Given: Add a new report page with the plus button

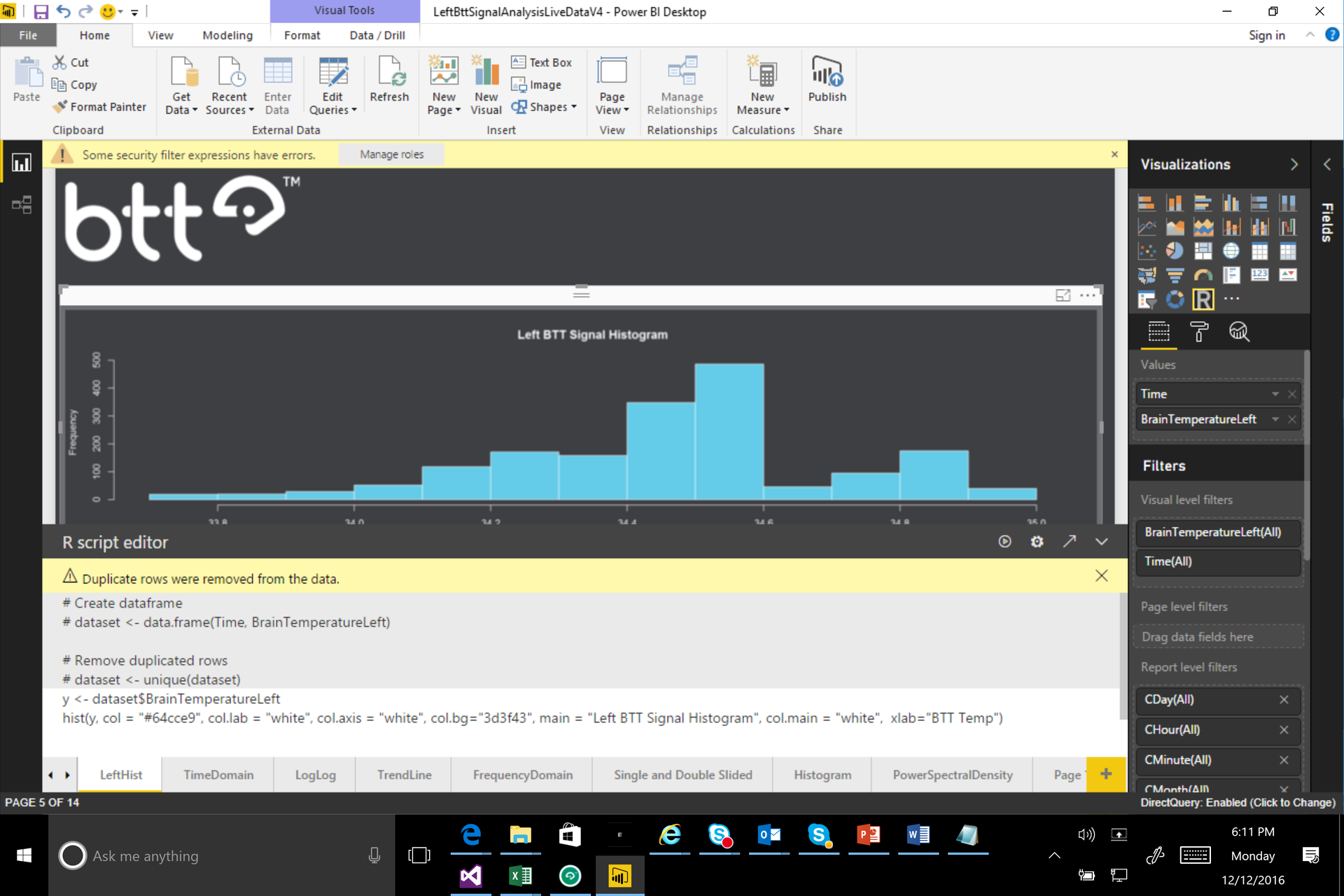Looking at the screenshot, I should pyautogui.click(x=1106, y=773).
